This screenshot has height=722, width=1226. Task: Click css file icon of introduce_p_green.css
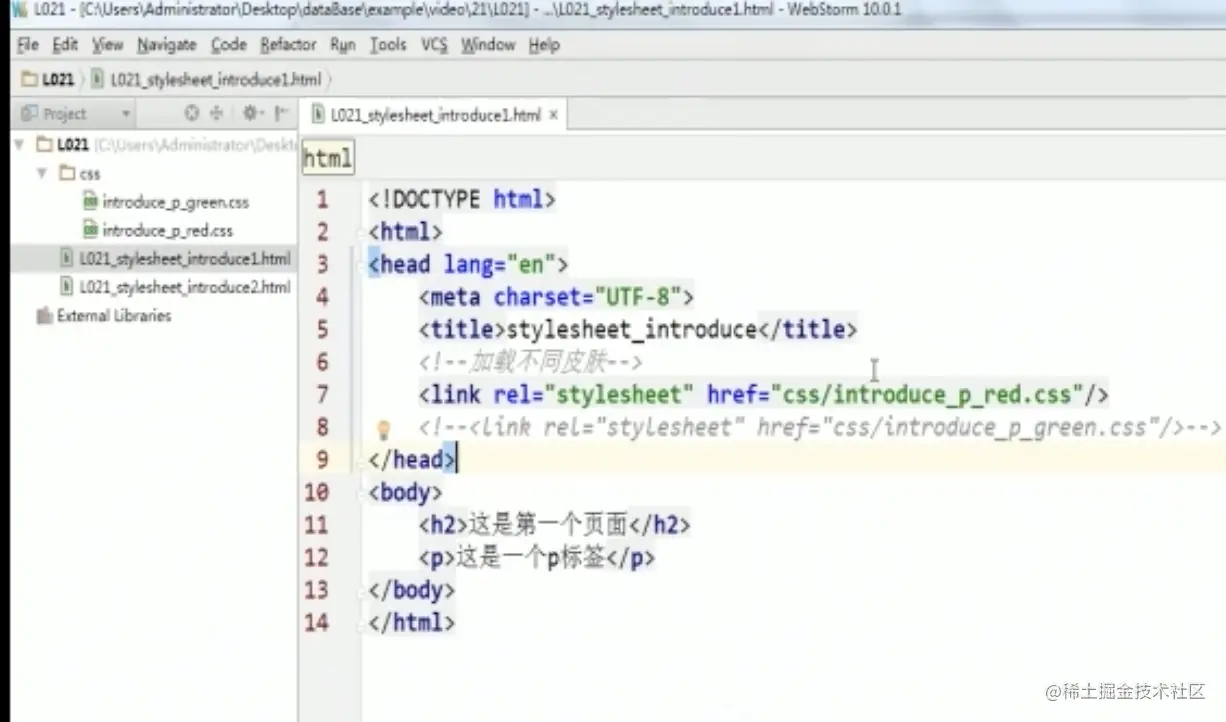tap(90, 202)
